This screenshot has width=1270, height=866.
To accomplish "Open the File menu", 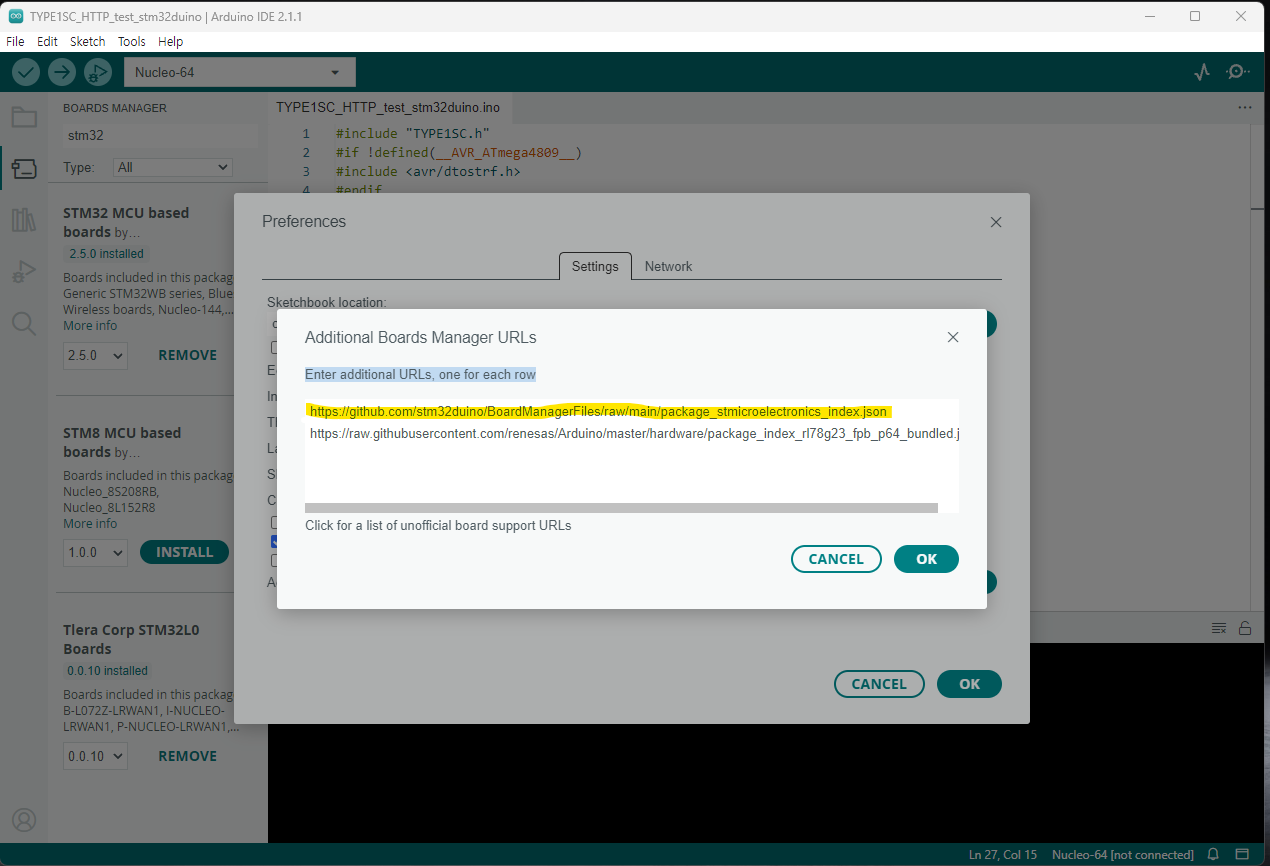I will click(x=15, y=42).
